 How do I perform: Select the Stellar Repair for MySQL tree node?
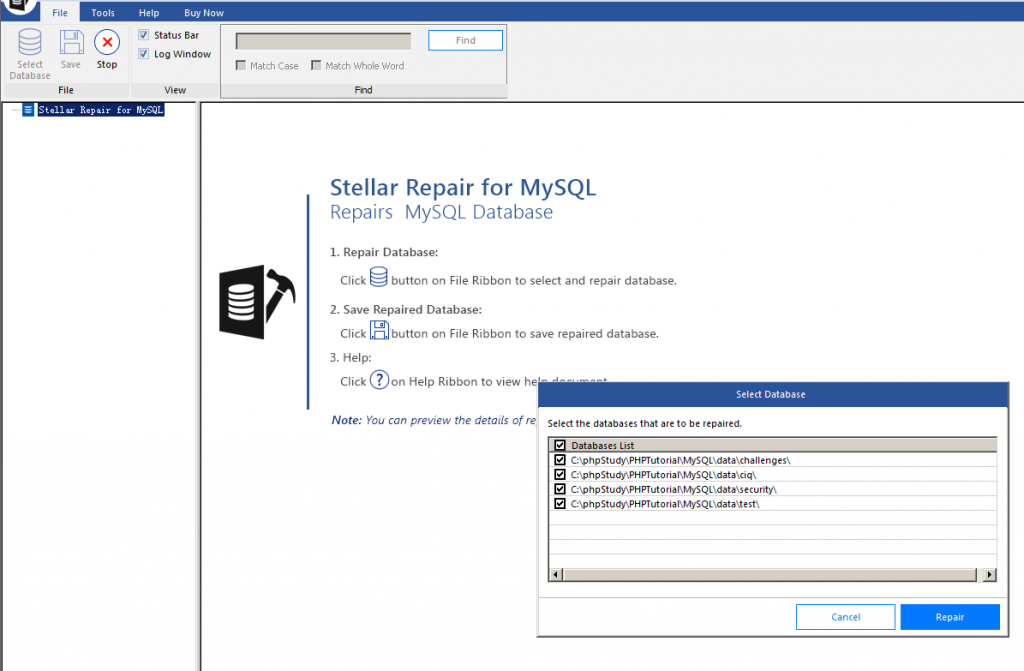100,108
